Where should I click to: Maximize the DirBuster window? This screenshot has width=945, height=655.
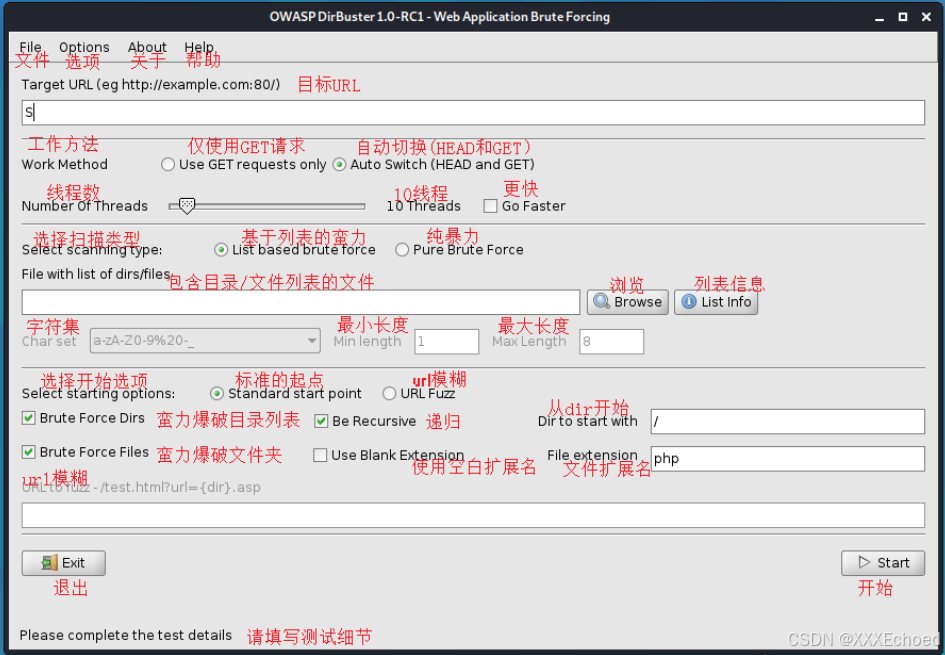(903, 17)
